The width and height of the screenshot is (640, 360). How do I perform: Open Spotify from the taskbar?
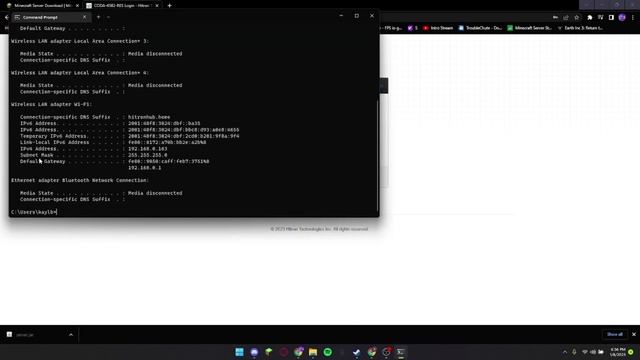328,352
